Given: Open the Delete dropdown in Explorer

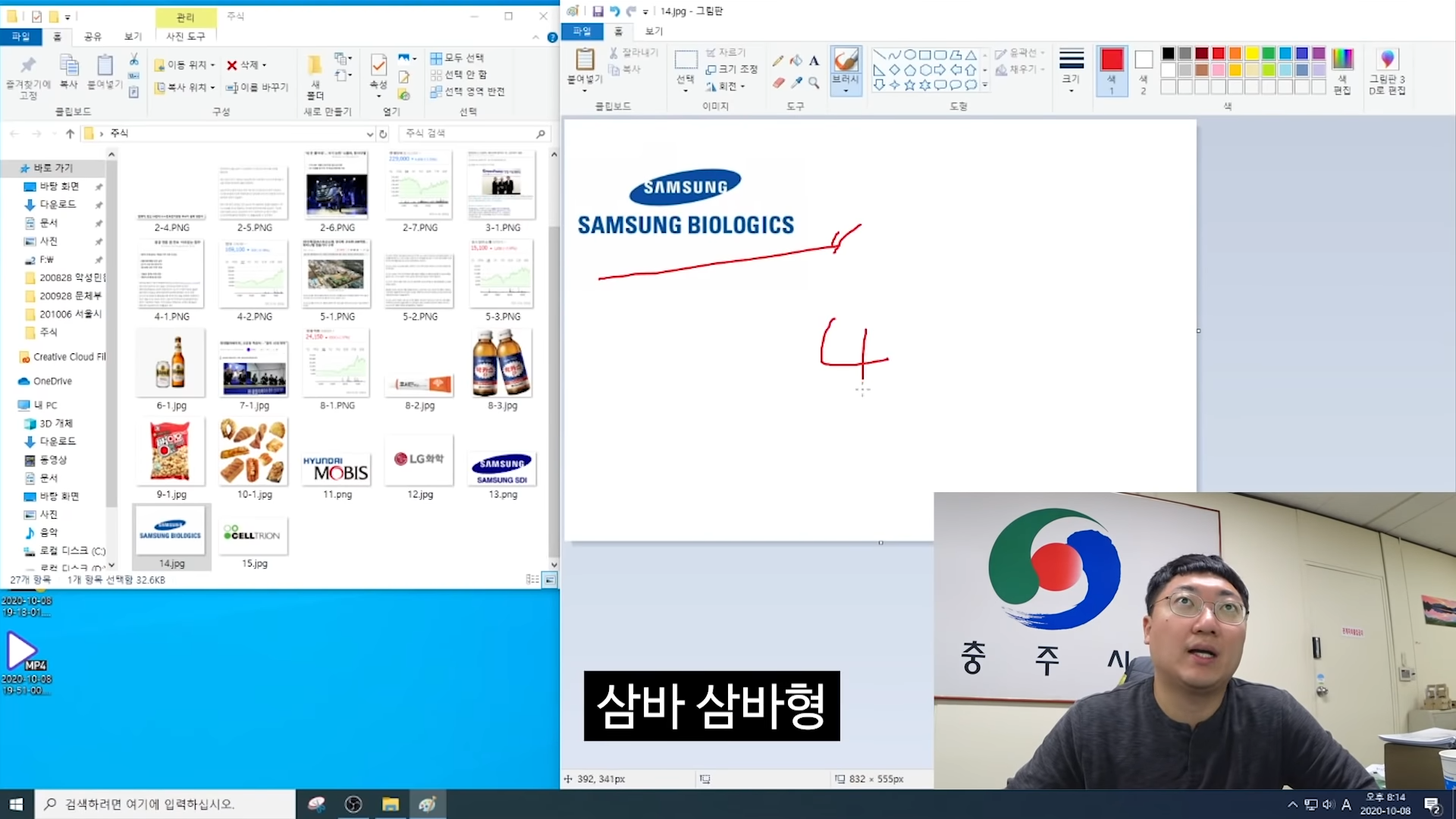Looking at the screenshot, I should tap(246, 65).
